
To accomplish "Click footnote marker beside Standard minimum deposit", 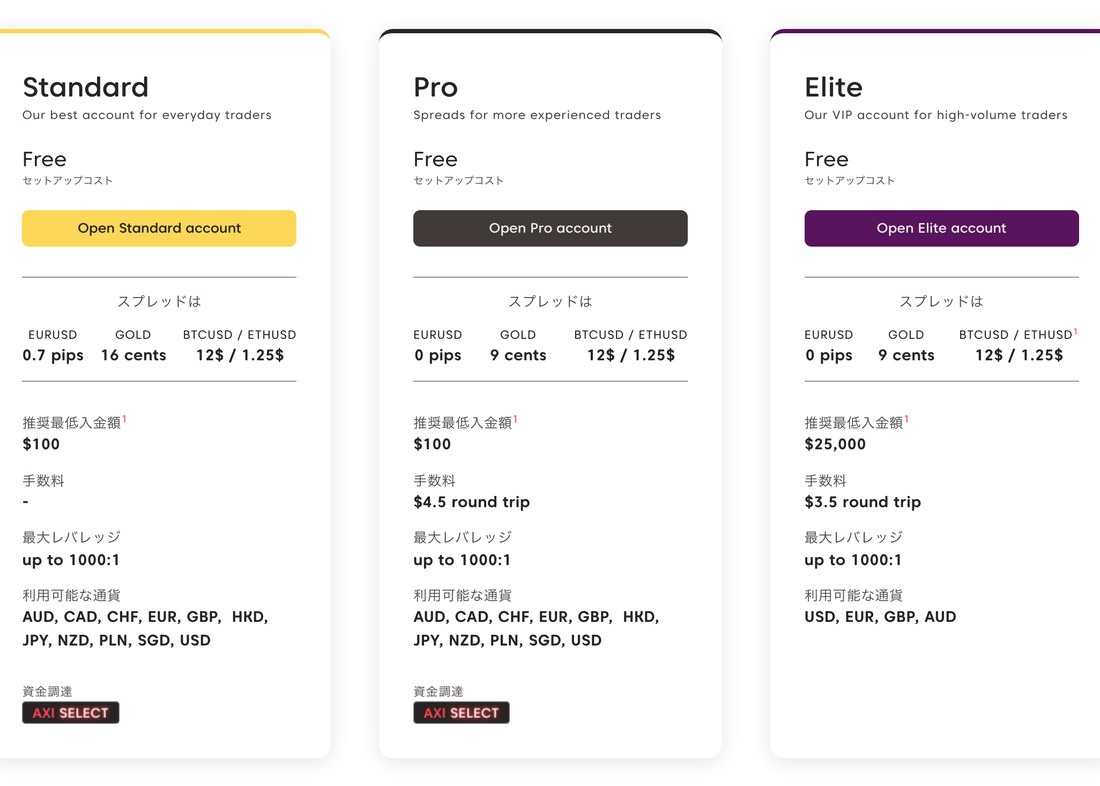I will [x=124, y=419].
